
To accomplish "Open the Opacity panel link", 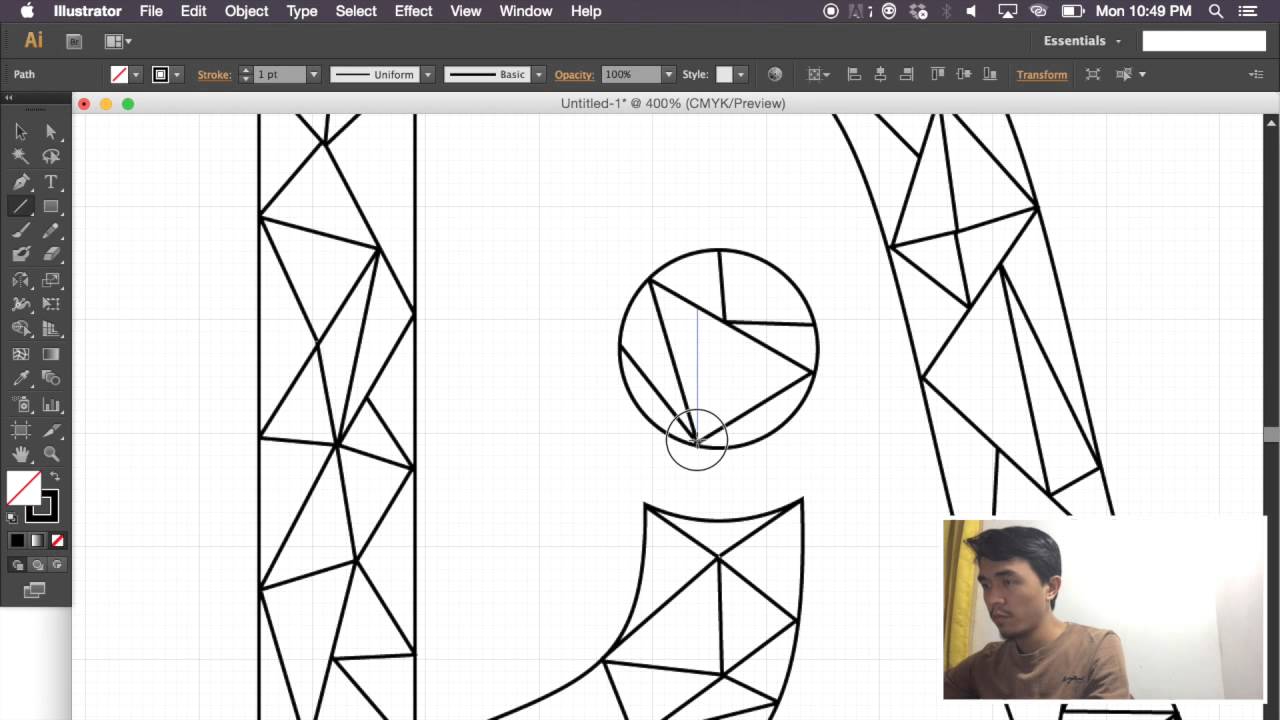I will (574, 75).
